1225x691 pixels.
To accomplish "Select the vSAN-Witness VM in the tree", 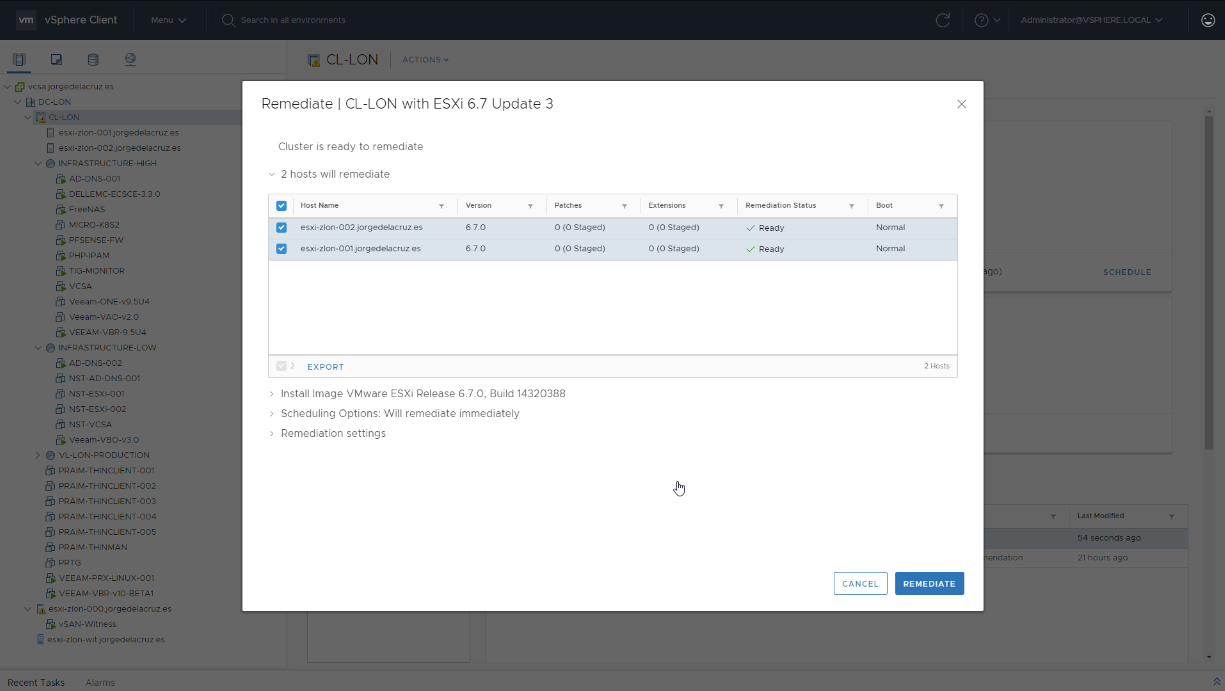I will 87,624.
